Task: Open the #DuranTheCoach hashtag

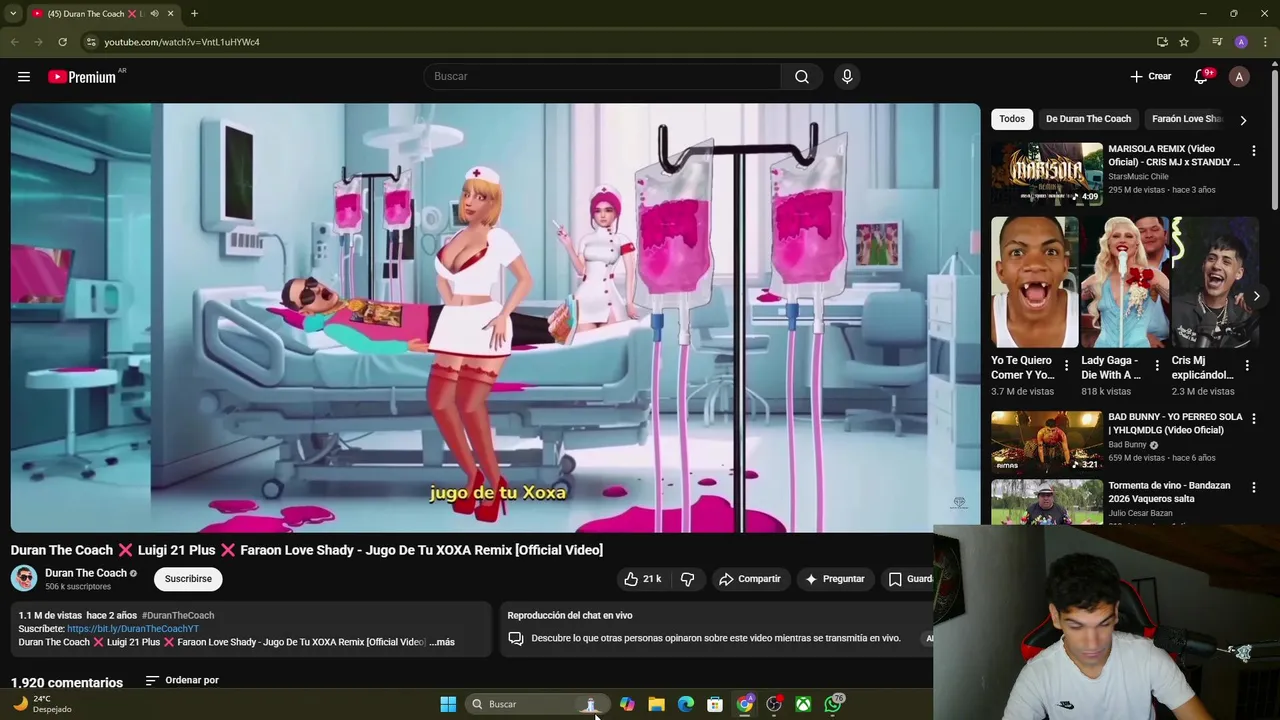Action: click(178, 615)
